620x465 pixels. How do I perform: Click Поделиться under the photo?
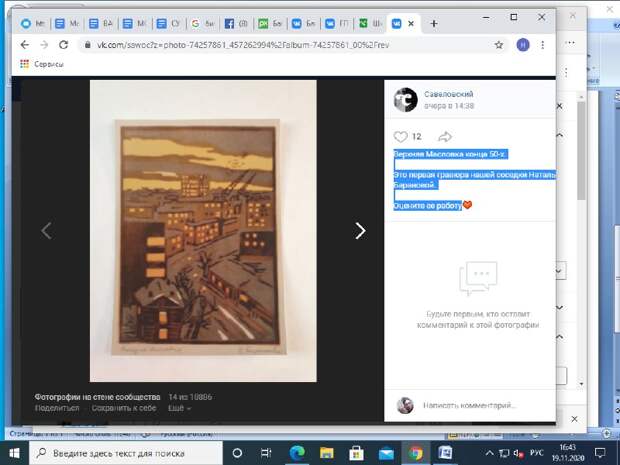(57, 408)
